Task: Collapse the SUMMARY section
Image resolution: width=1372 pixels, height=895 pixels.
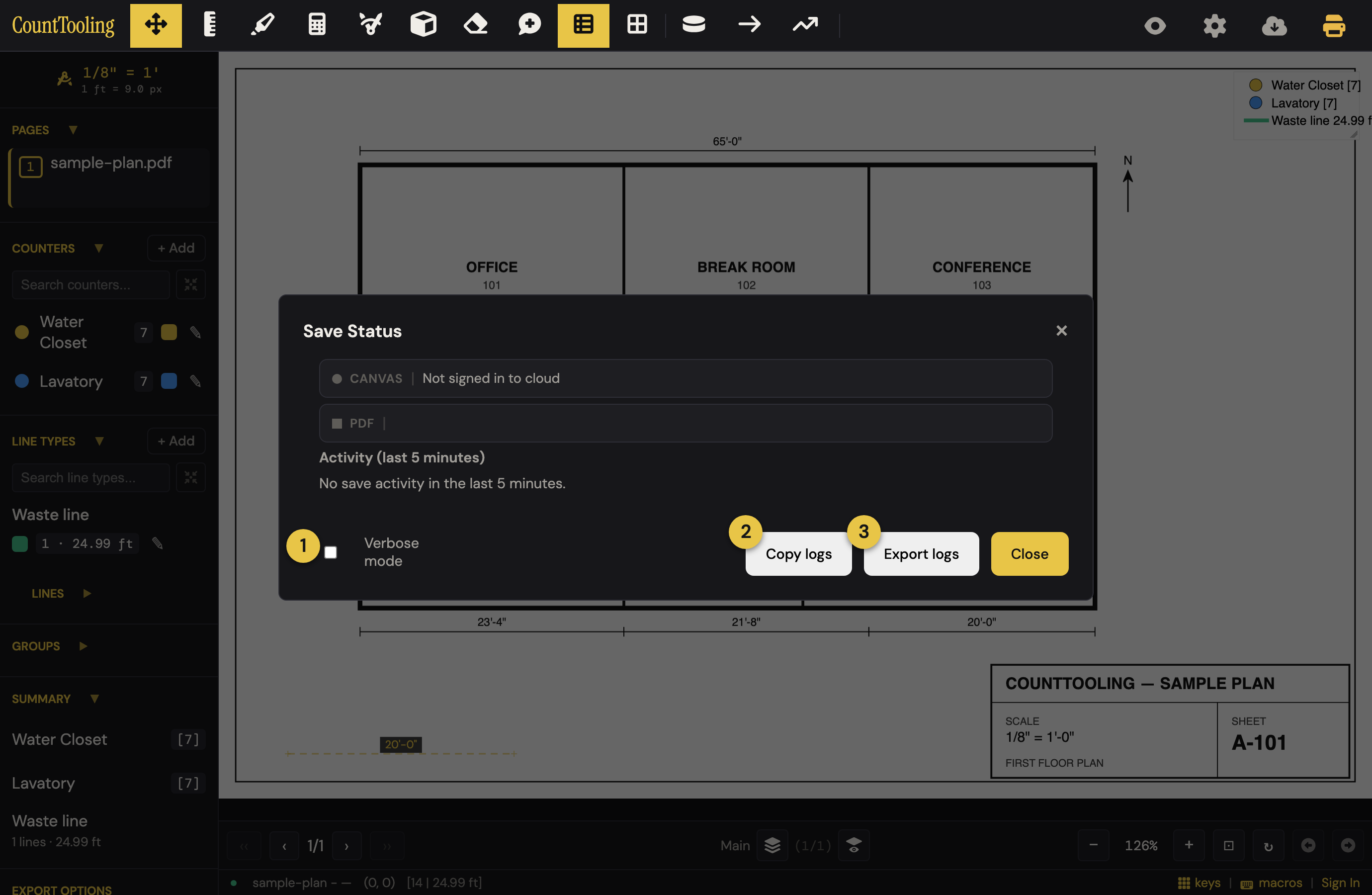Action: (x=94, y=699)
